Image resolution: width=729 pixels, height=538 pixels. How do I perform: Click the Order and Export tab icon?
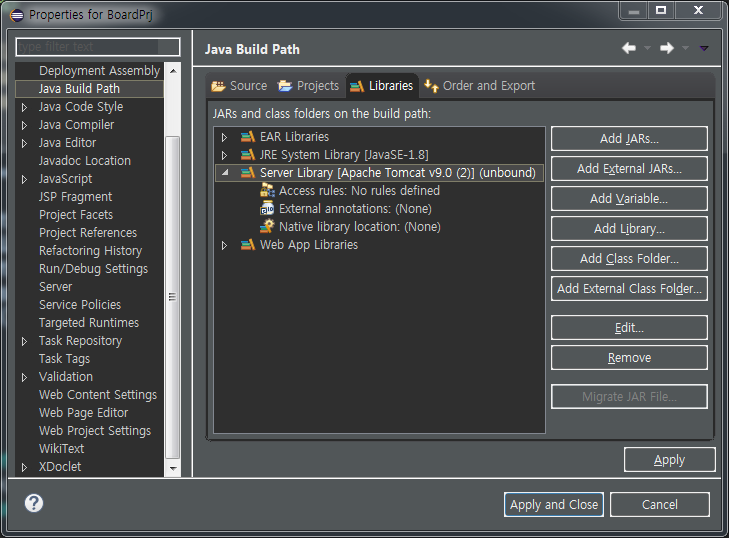tap(431, 86)
